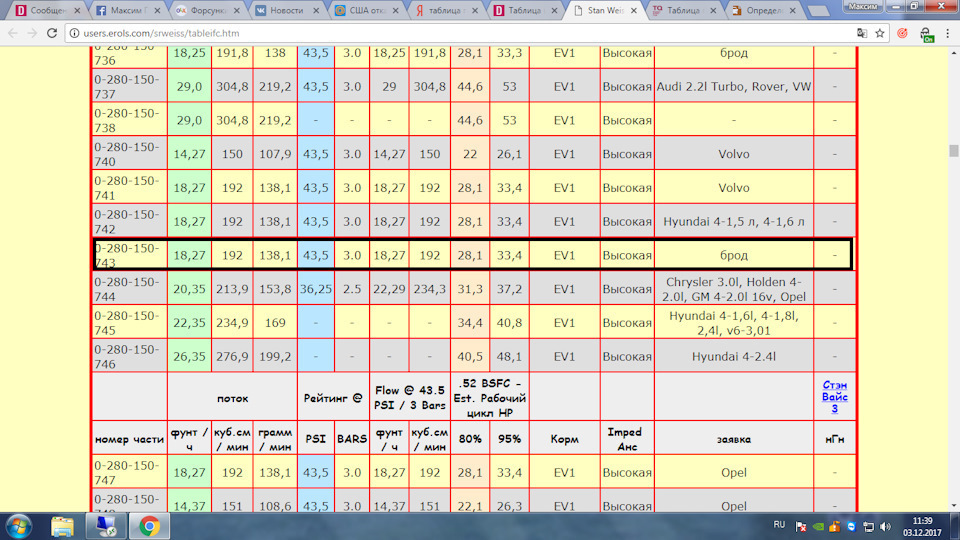Click scroll up arrow of page scrollbar
The image size is (960, 540).
[953, 53]
